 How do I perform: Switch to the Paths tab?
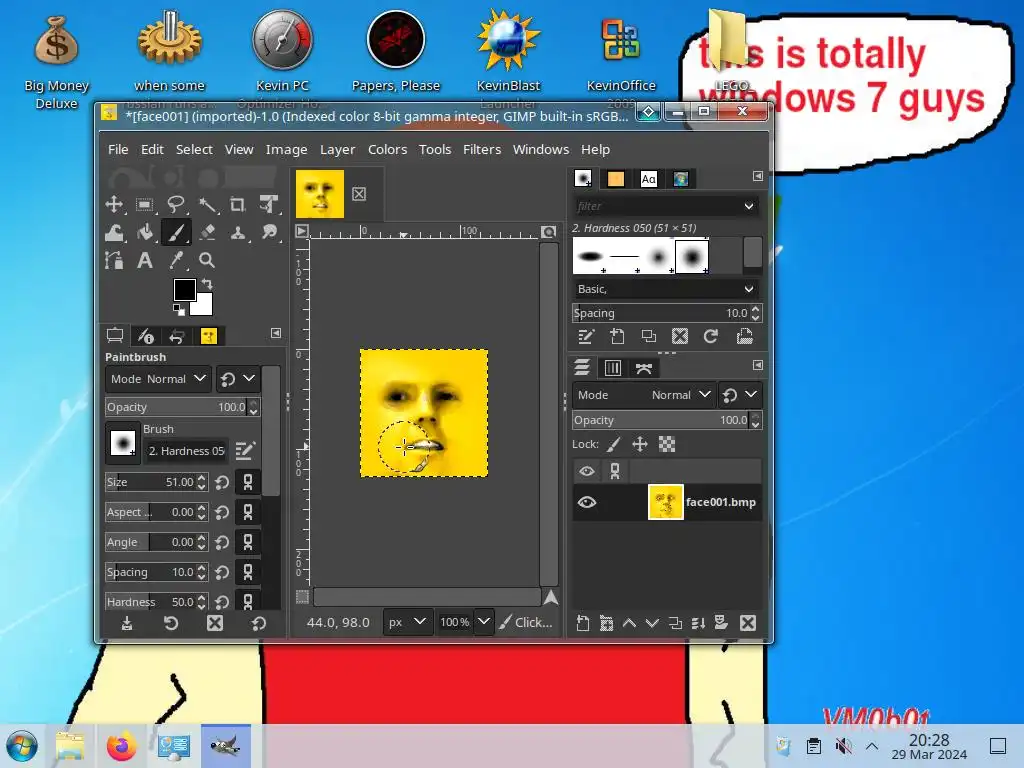(644, 368)
